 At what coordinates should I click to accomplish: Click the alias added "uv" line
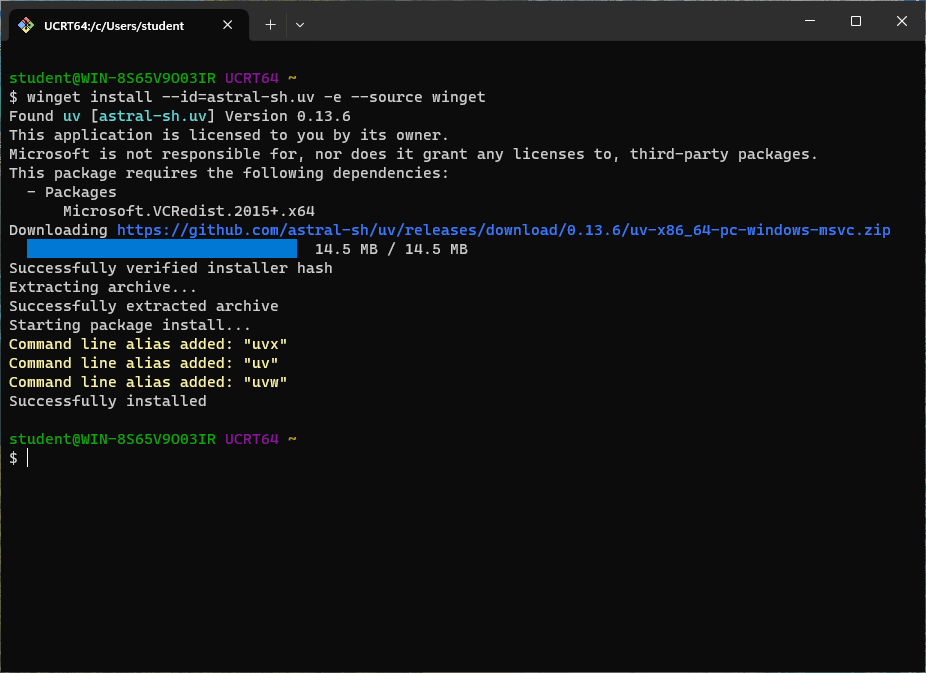144,363
